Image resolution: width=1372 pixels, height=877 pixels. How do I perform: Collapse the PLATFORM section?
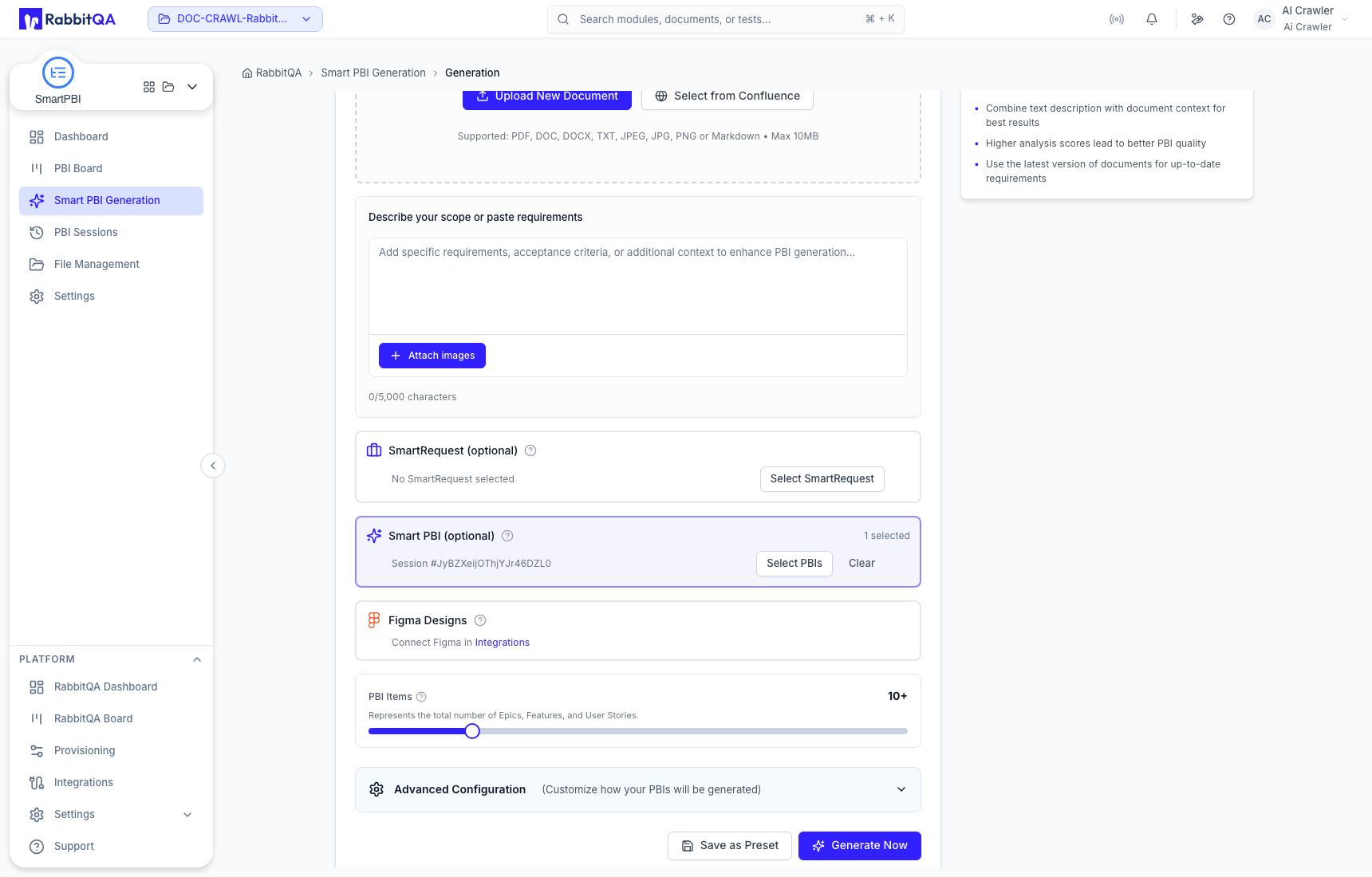point(197,659)
